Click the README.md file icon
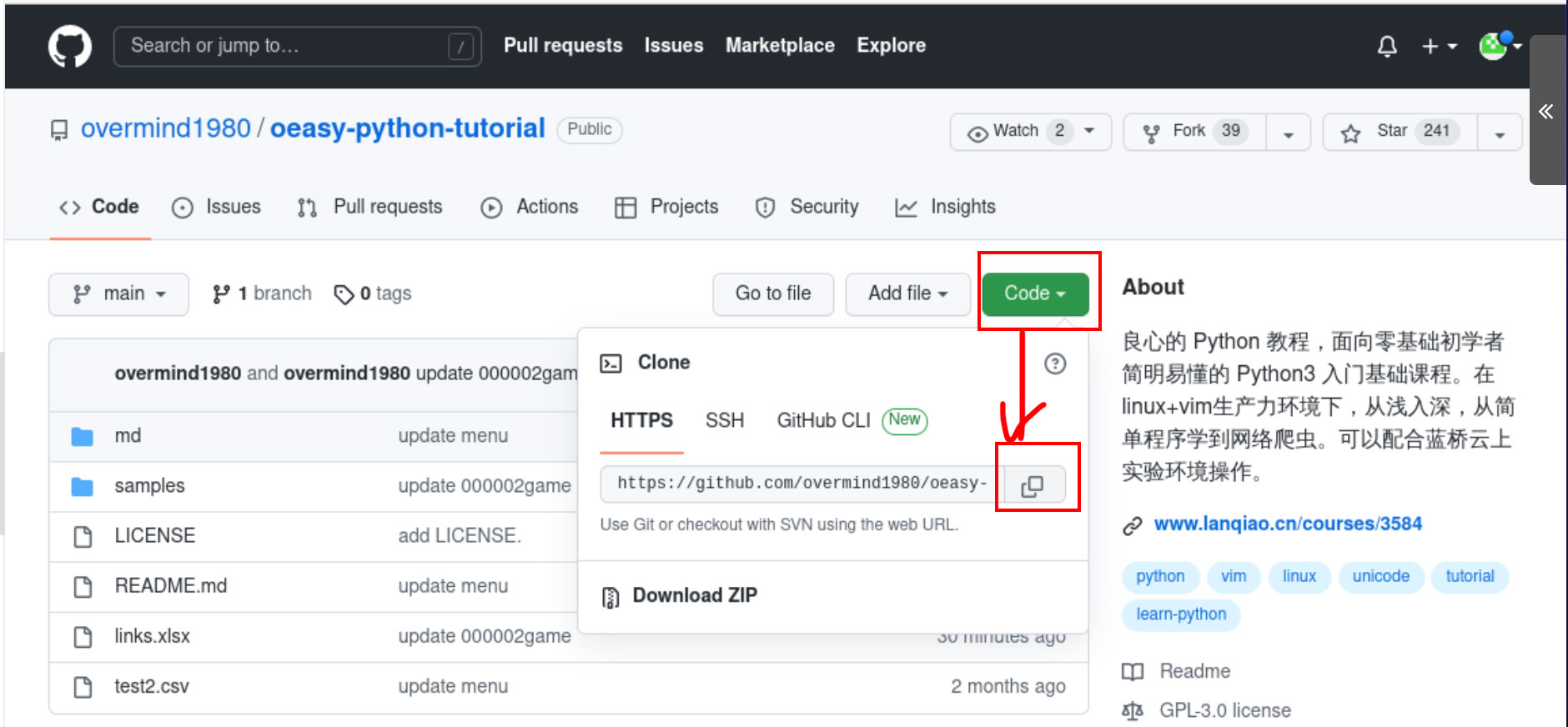This screenshot has width=1568, height=727. (x=83, y=587)
